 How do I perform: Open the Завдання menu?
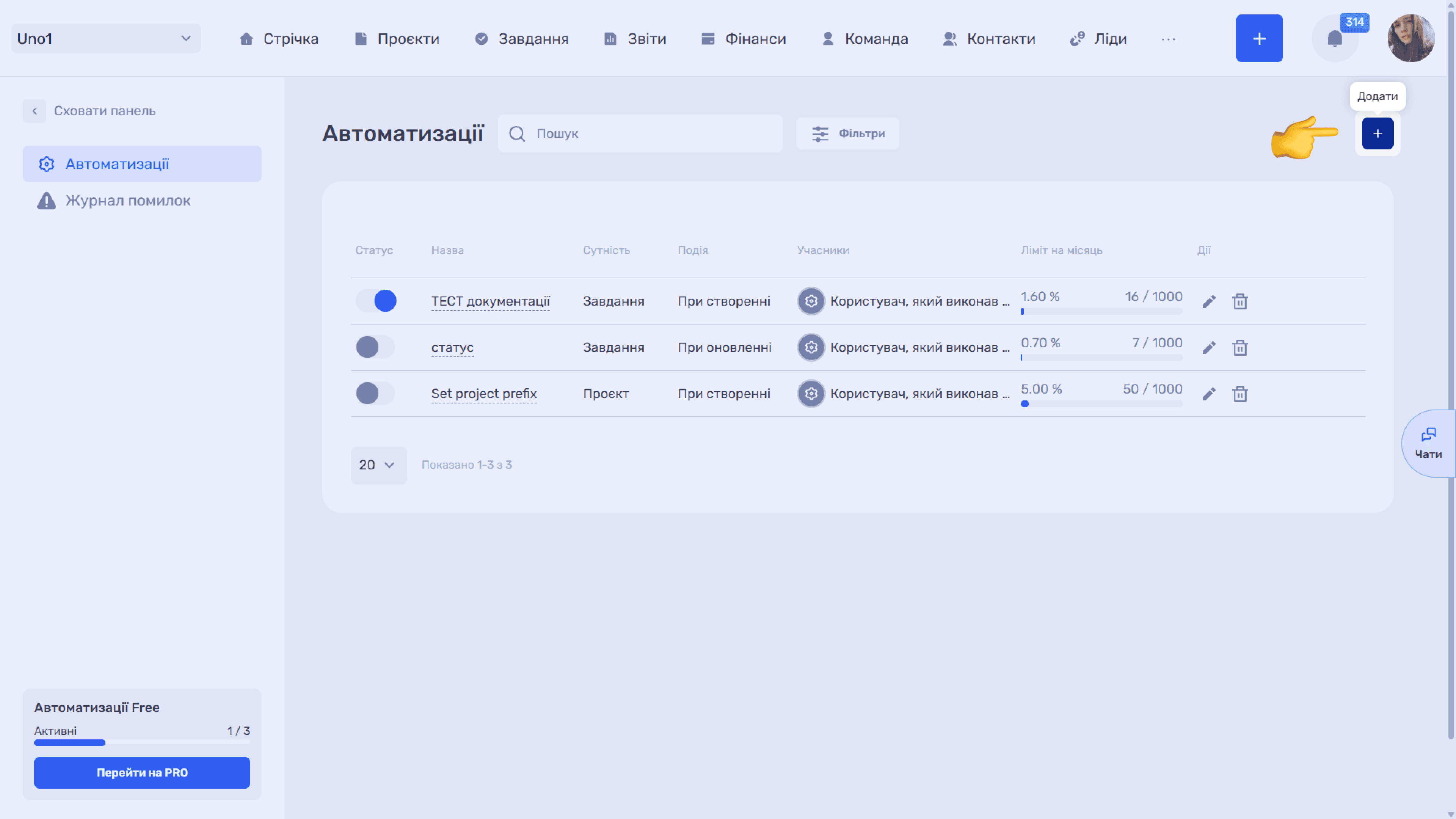521,39
